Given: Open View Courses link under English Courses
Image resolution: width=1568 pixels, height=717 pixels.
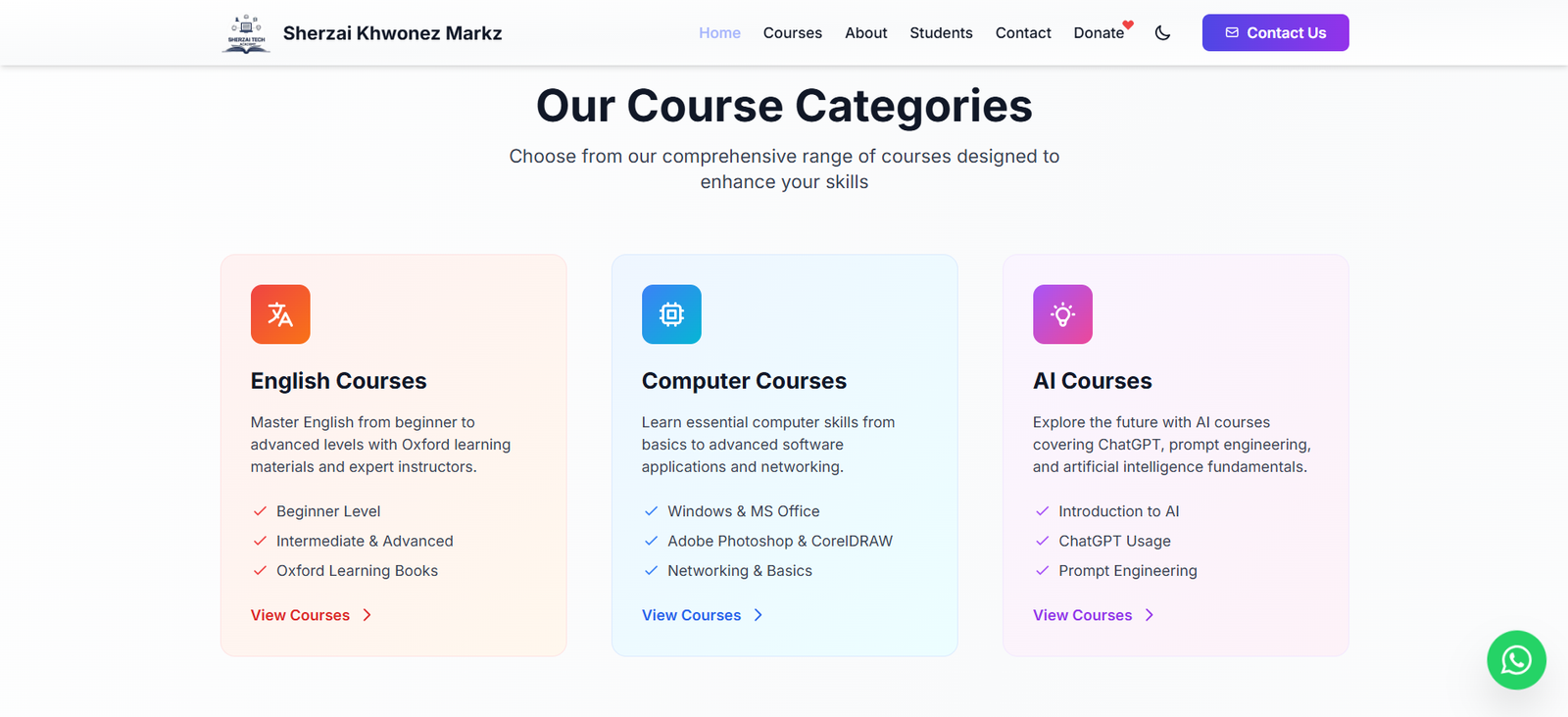Looking at the screenshot, I should 300,615.
